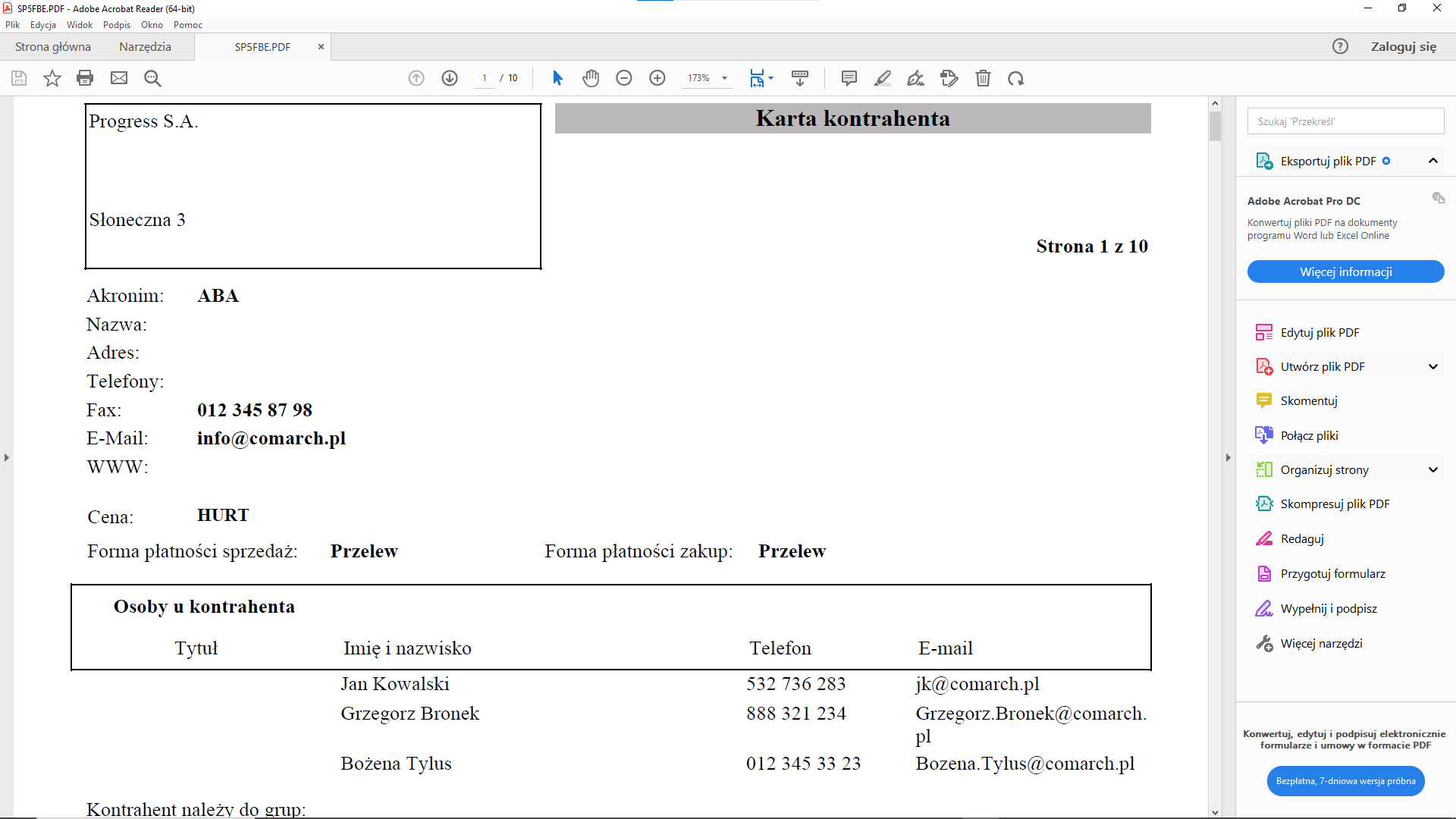Open the Widok menu
Image resolution: width=1456 pixels, height=819 pixels.
(80, 25)
